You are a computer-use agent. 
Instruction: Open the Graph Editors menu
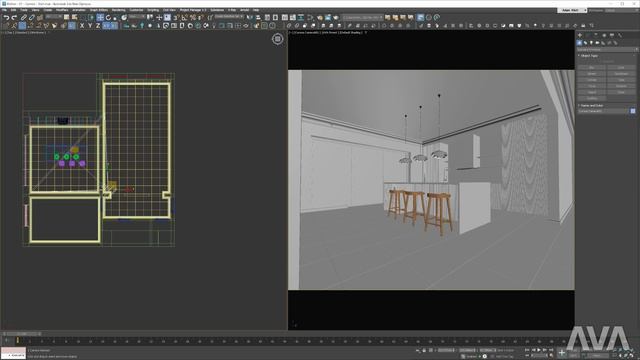99,10
